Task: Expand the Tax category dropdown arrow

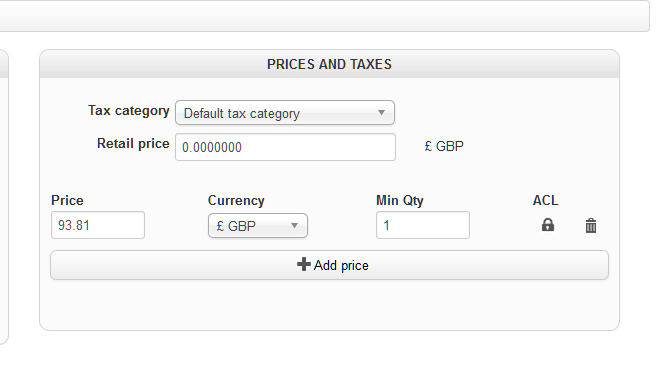Action: coord(381,113)
